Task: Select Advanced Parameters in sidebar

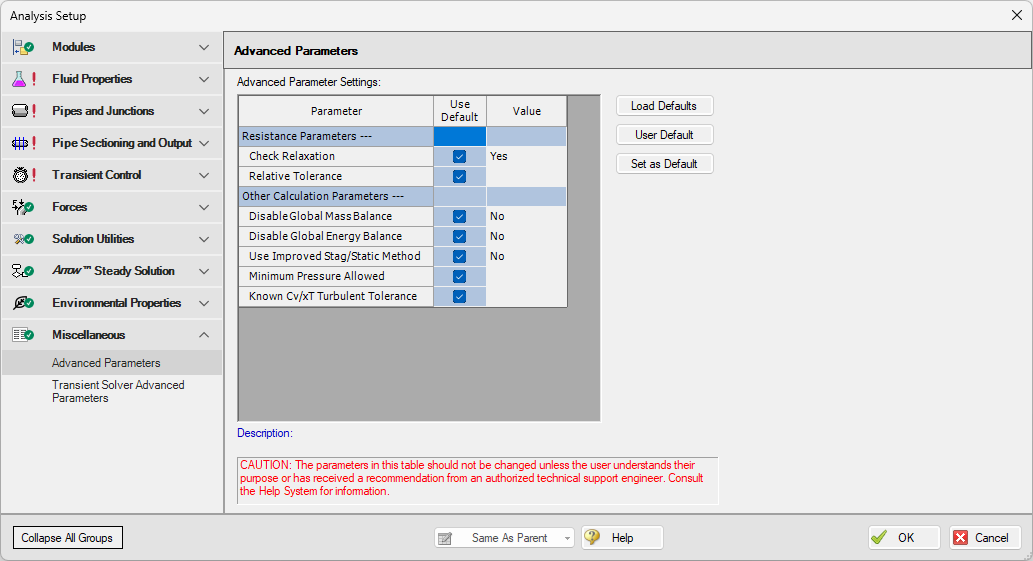Action: 112,363
